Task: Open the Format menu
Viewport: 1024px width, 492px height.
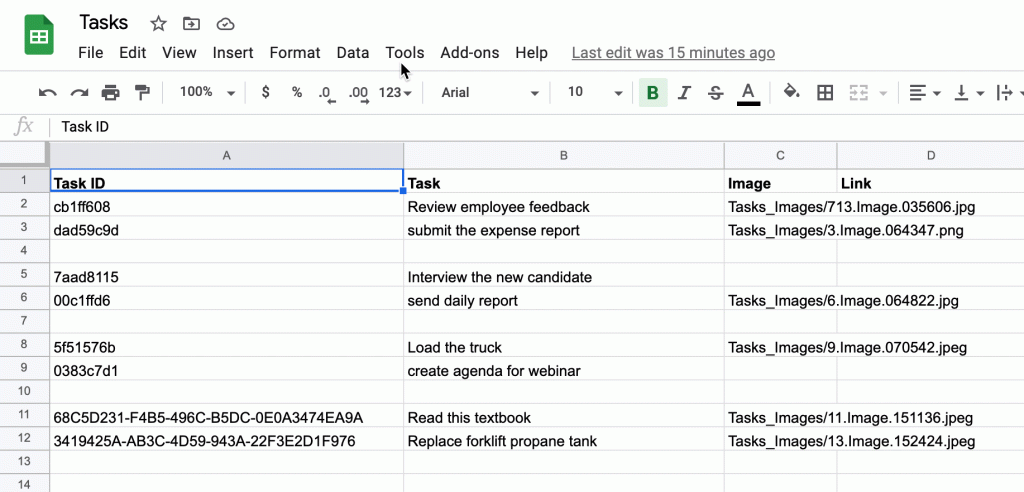Action: [295, 53]
